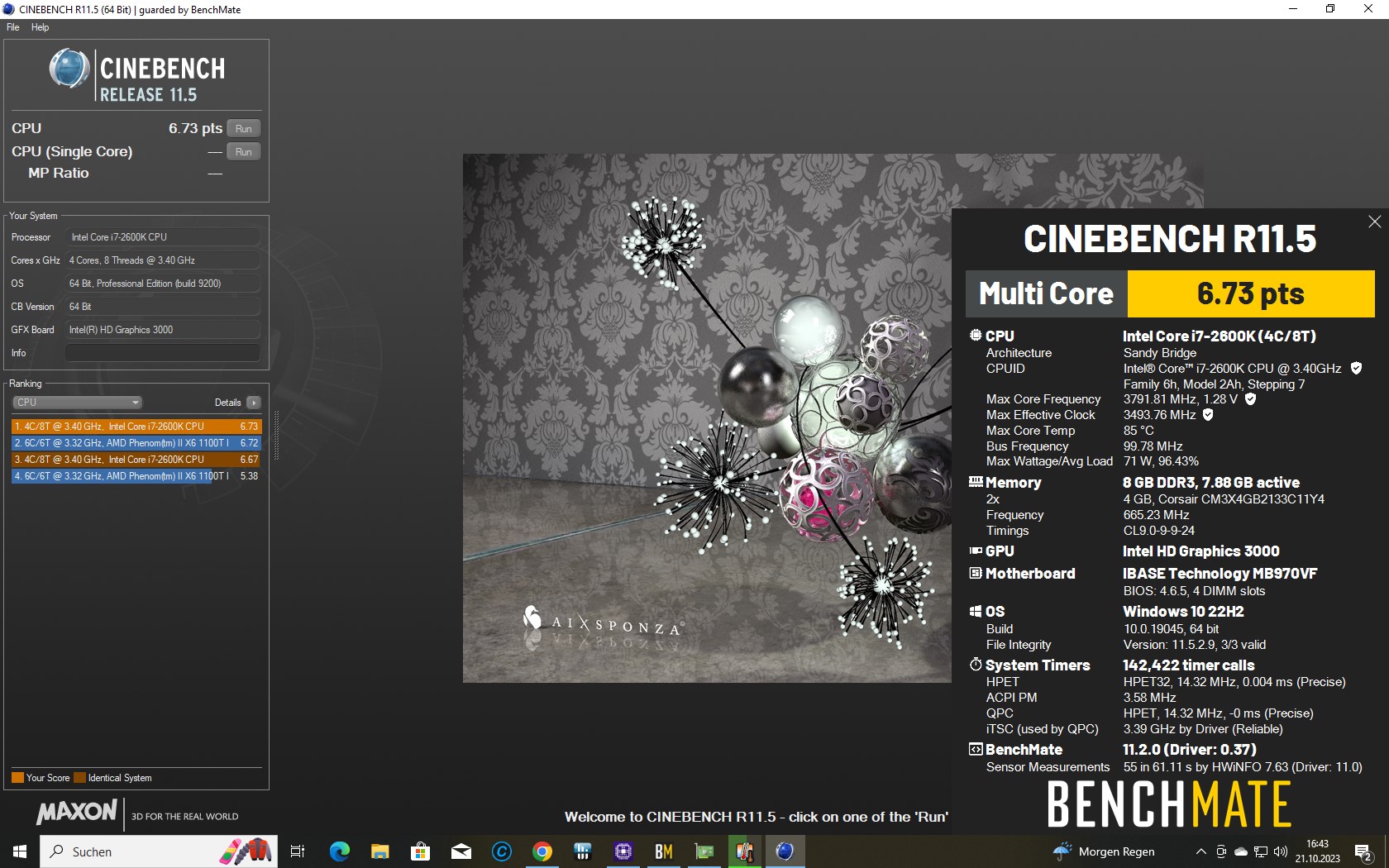
Task: Open the CPU ranking dropdown
Action: tap(77, 403)
